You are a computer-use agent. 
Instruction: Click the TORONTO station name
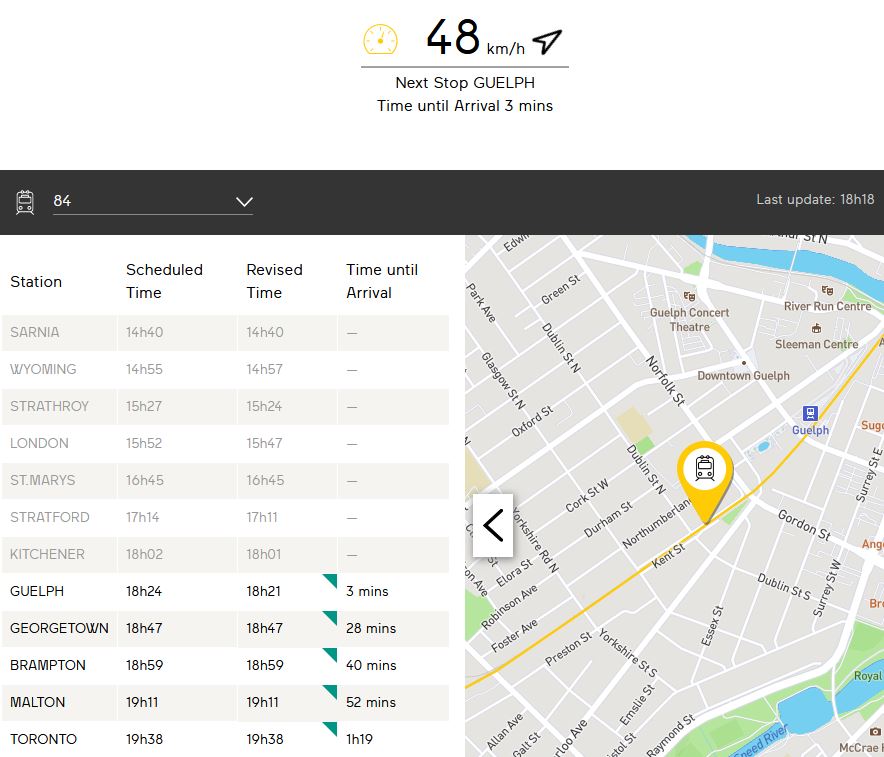point(43,739)
